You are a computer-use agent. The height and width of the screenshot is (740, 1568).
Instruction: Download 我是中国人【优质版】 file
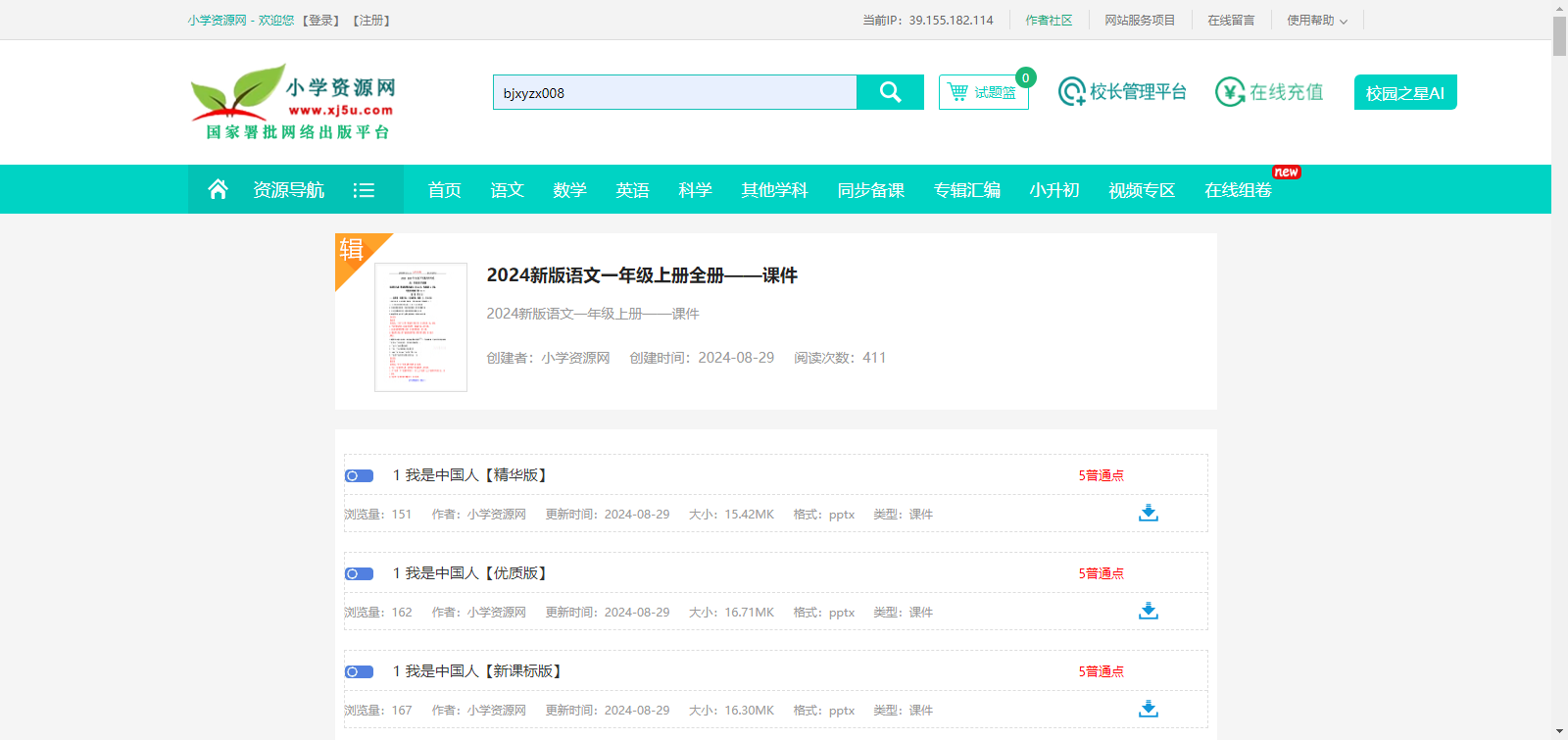tap(1149, 611)
